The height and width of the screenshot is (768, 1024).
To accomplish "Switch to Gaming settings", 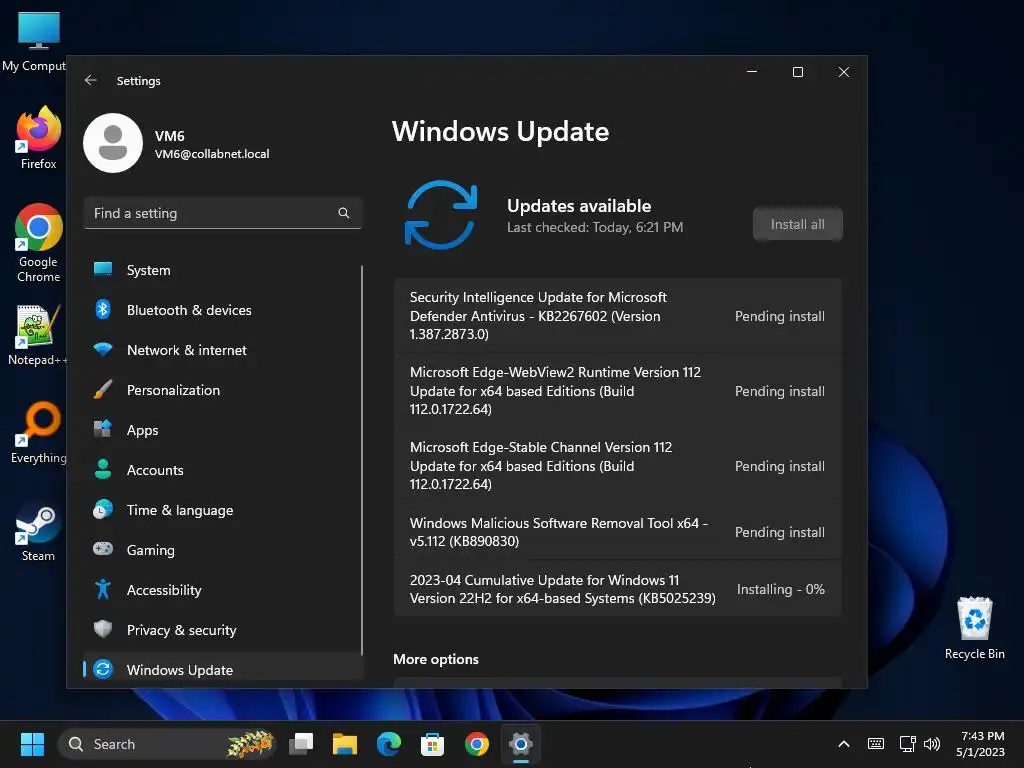I will point(222,549).
